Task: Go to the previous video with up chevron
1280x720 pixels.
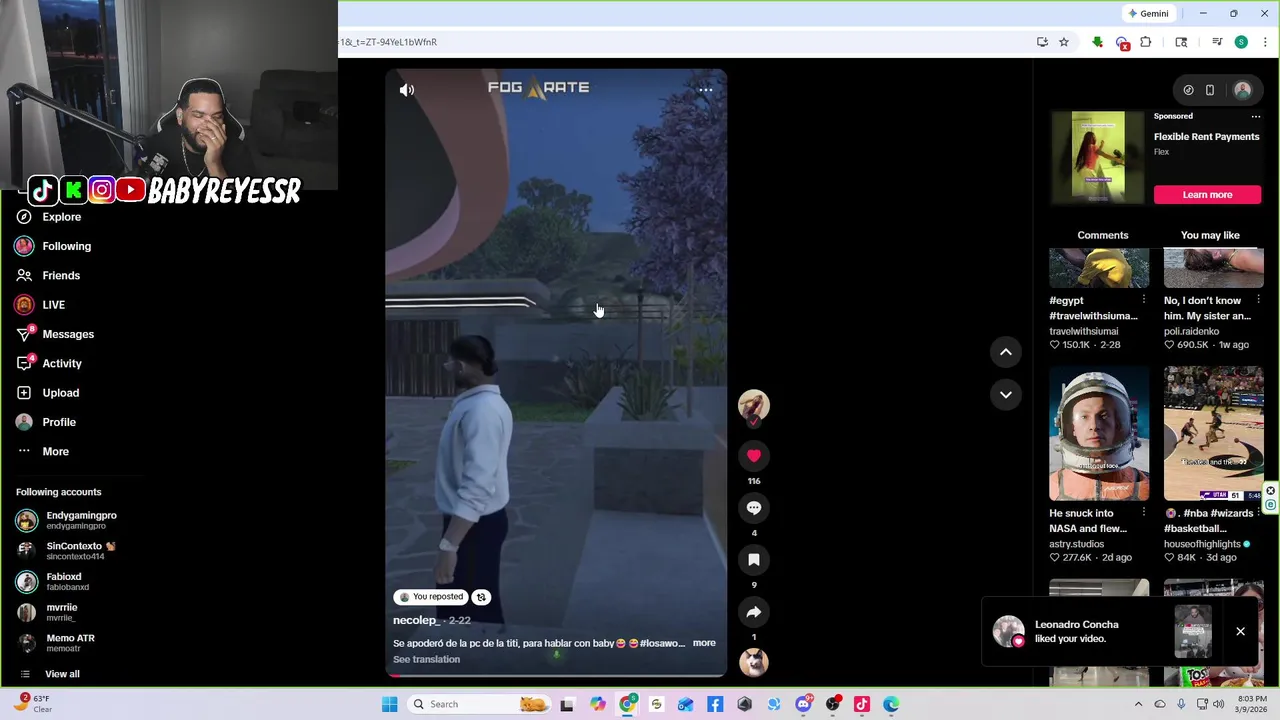Action: click(1006, 352)
